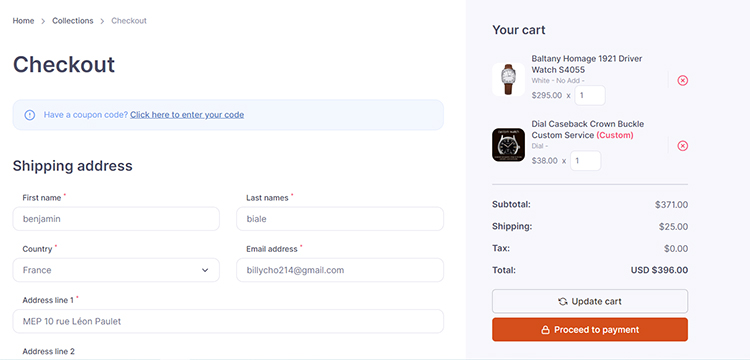Expand the Country dropdown showing France
The width and height of the screenshot is (750, 360).
coord(116,270)
